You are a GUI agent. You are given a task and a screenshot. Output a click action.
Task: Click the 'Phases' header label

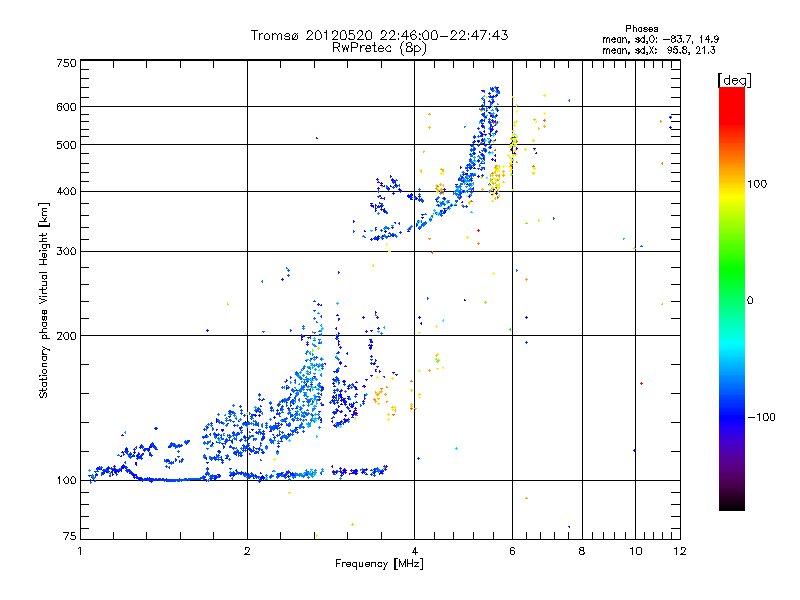point(642,29)
